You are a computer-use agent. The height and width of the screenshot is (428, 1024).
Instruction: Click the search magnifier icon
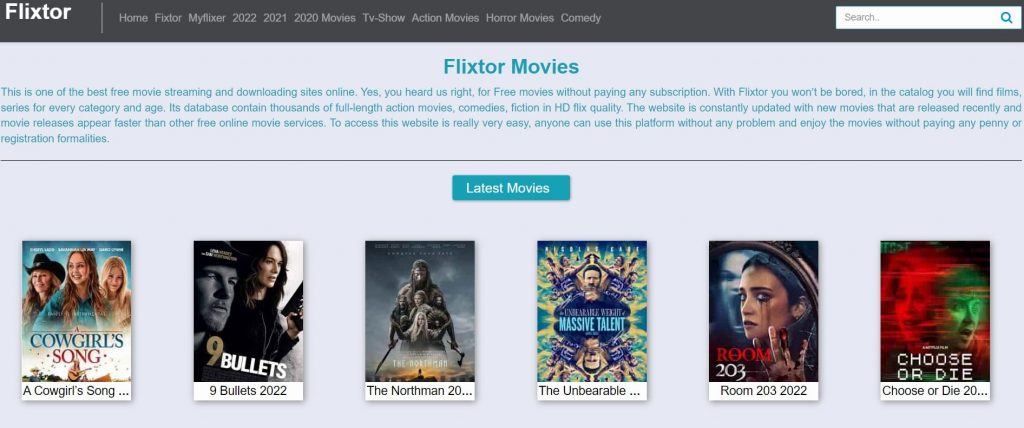(1006, 18)
